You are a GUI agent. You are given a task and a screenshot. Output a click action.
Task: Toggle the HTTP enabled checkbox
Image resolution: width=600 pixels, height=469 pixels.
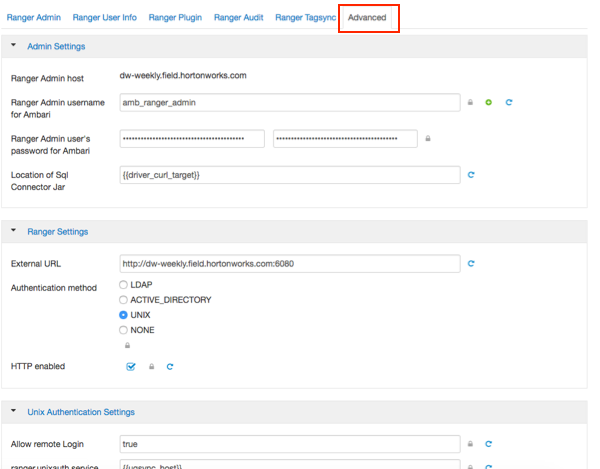coord(130,366)
